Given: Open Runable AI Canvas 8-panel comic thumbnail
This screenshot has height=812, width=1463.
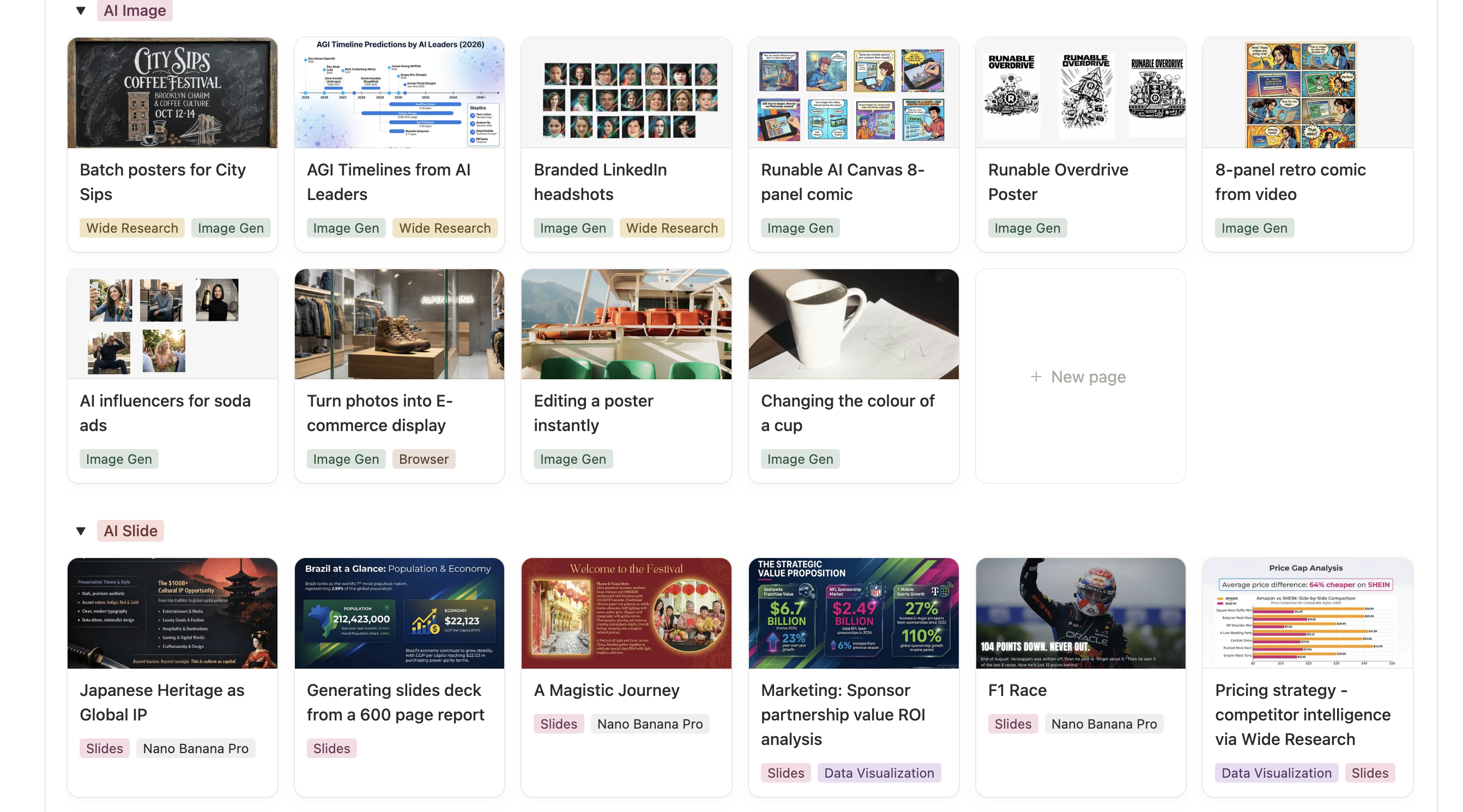Looking at the screenshot, I should pos(854,93).
